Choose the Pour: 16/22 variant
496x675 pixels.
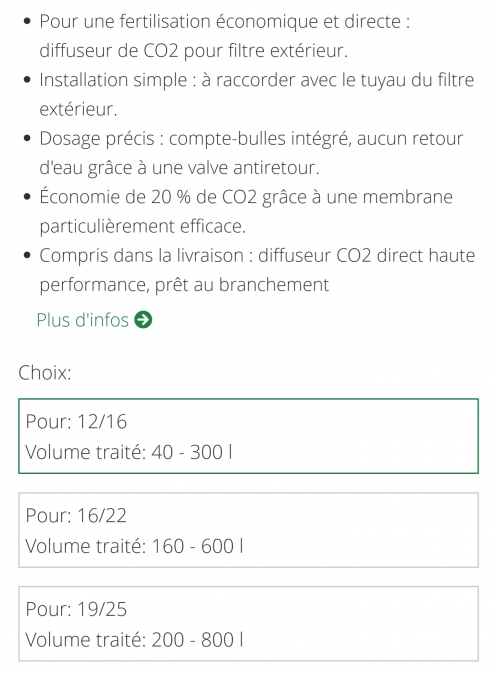(248, 530)
